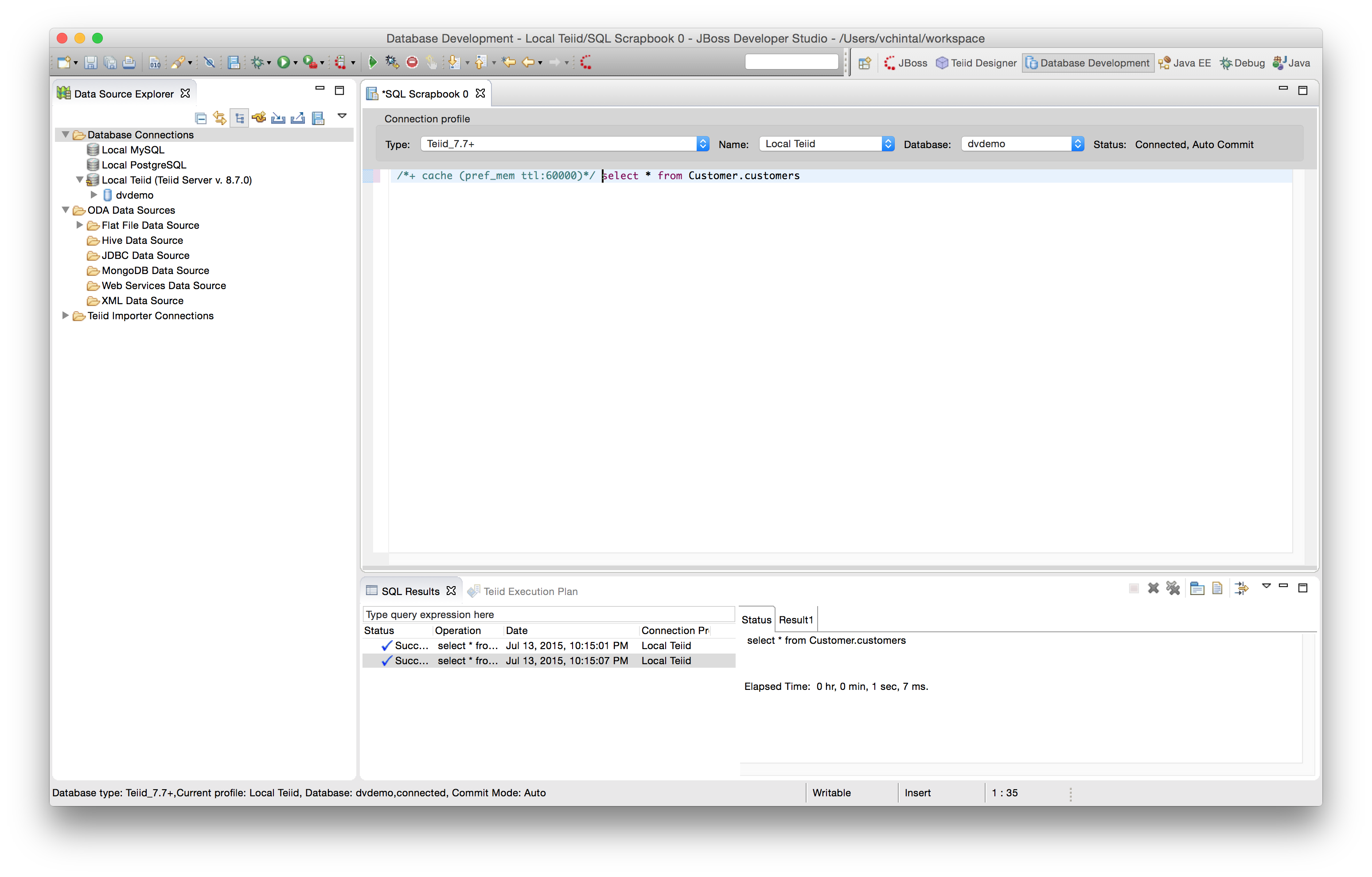Toggle Show Category tree view in Data Source Explorer
The height and width of the screenshot is (877, 1372).
click(239, 118)
